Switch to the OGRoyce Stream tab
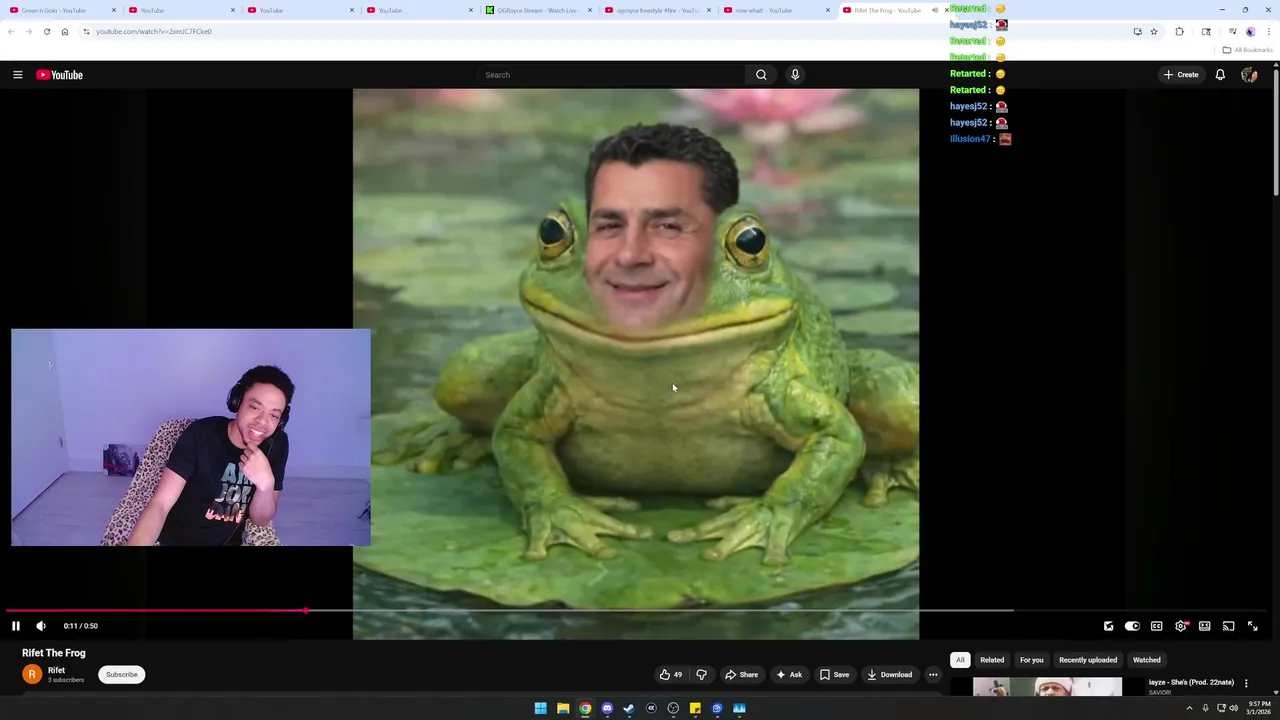Viewport: 1280px width, 720px height. (x=537, y=10)
